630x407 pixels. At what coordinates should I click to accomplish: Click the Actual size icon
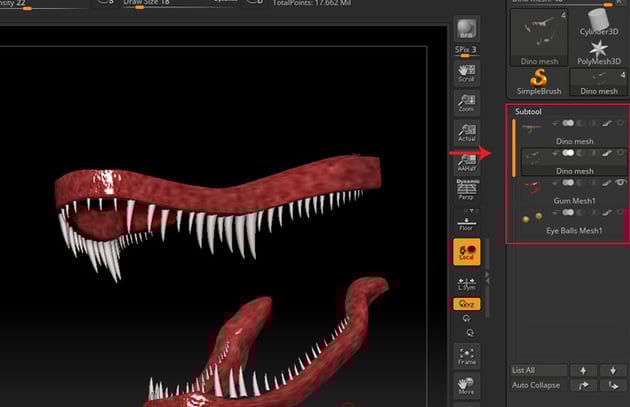click(466, 133)
